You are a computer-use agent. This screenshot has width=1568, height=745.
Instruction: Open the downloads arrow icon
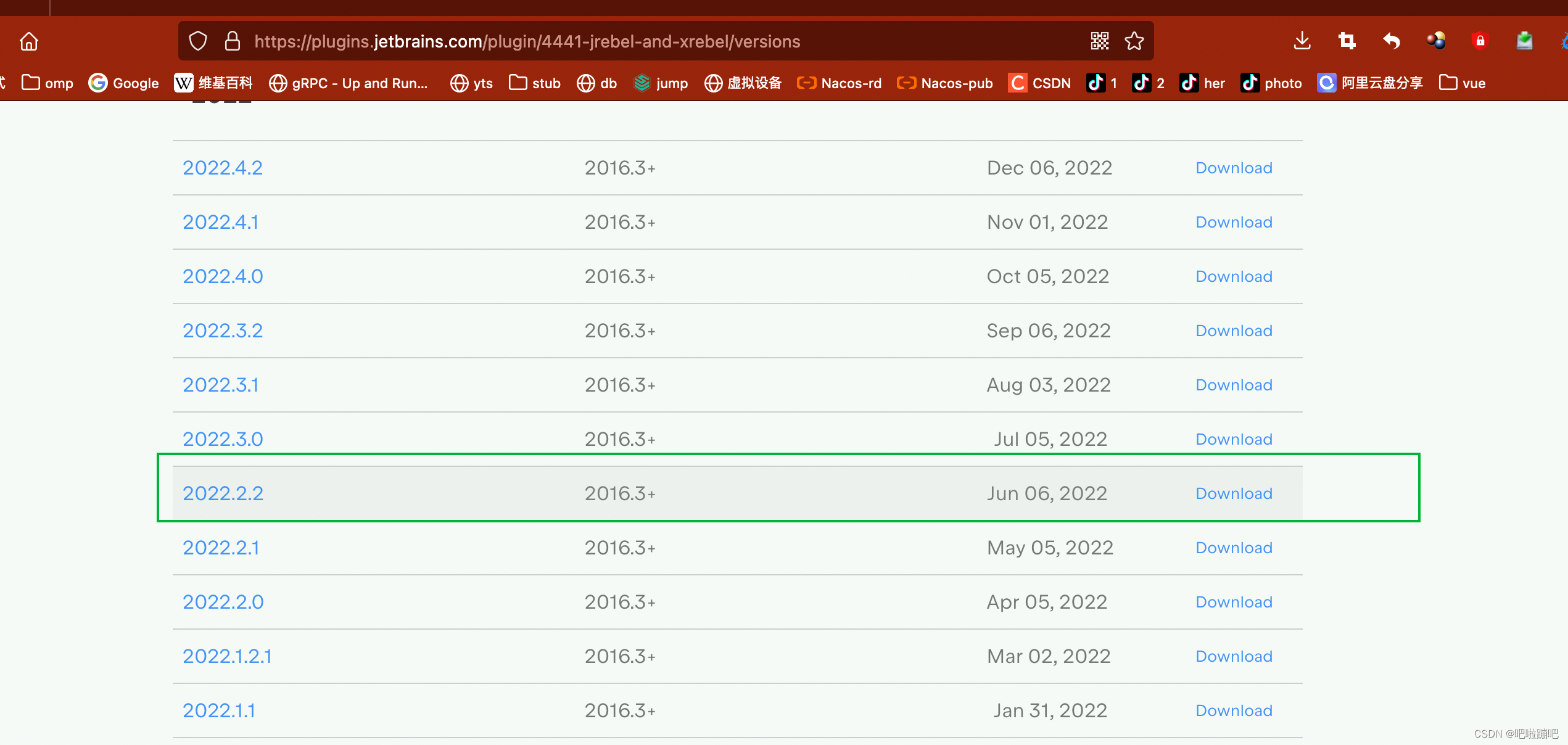(x=1302, y=41)
